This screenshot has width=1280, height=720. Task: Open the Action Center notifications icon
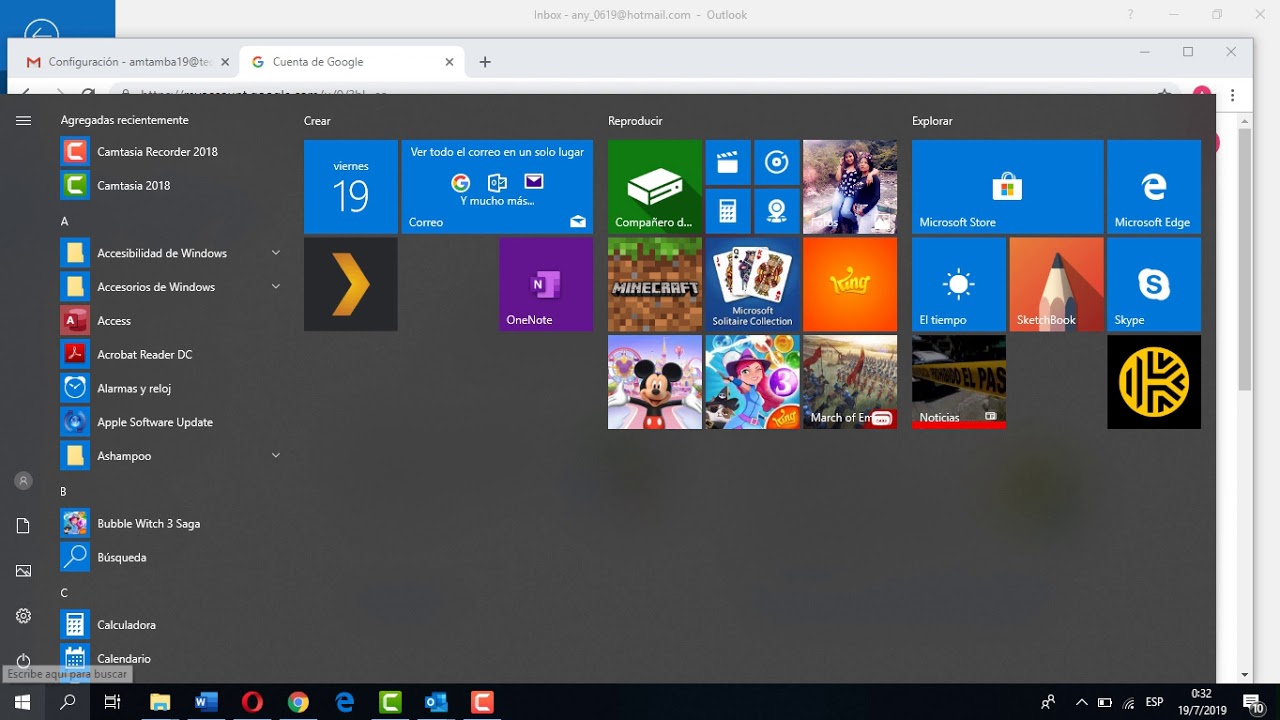click(1253, 702)
